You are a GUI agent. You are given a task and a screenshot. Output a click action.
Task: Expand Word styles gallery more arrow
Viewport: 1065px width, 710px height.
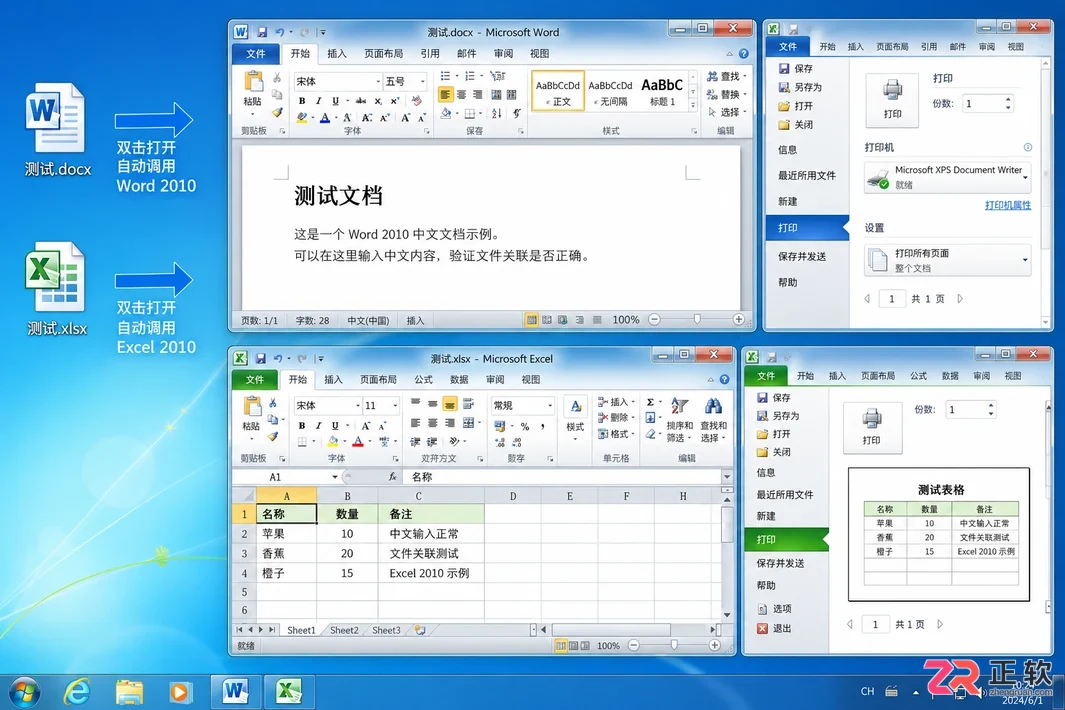693,105
